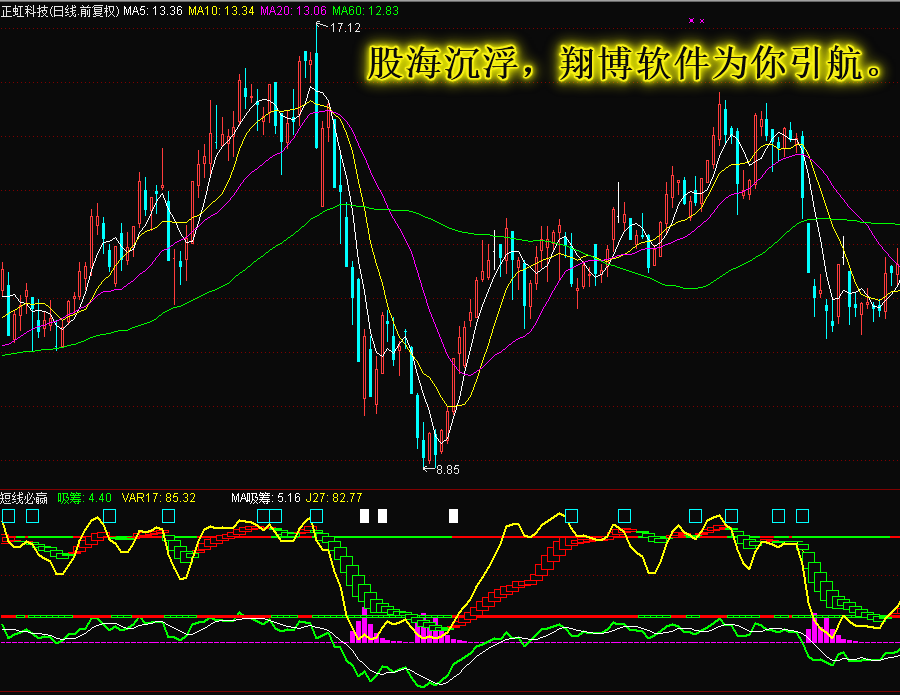Select the MA吸筹: 5.16 value label
Viewport: 900px width, 695px height.
pos(265,498)
